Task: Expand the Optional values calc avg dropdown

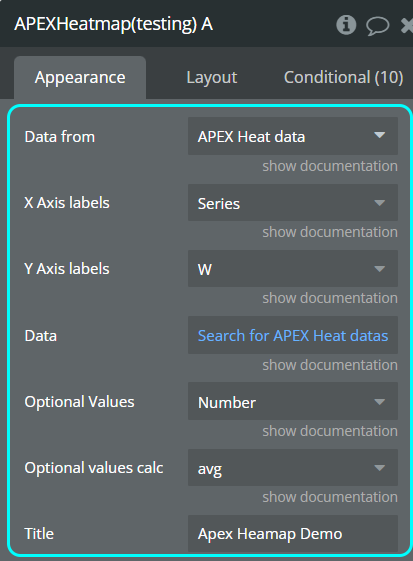Action: coord(293,468)
